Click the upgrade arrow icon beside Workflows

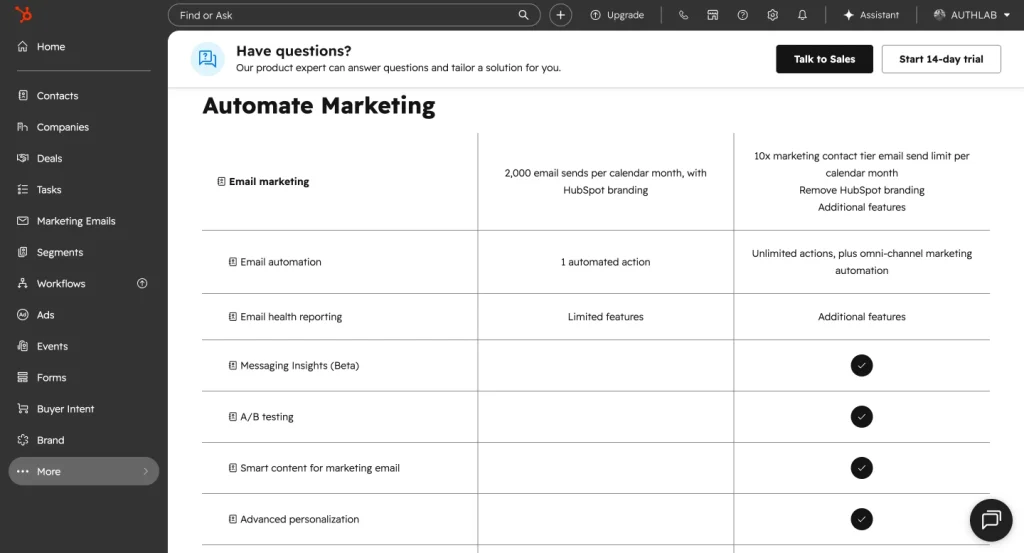[142, 283]
